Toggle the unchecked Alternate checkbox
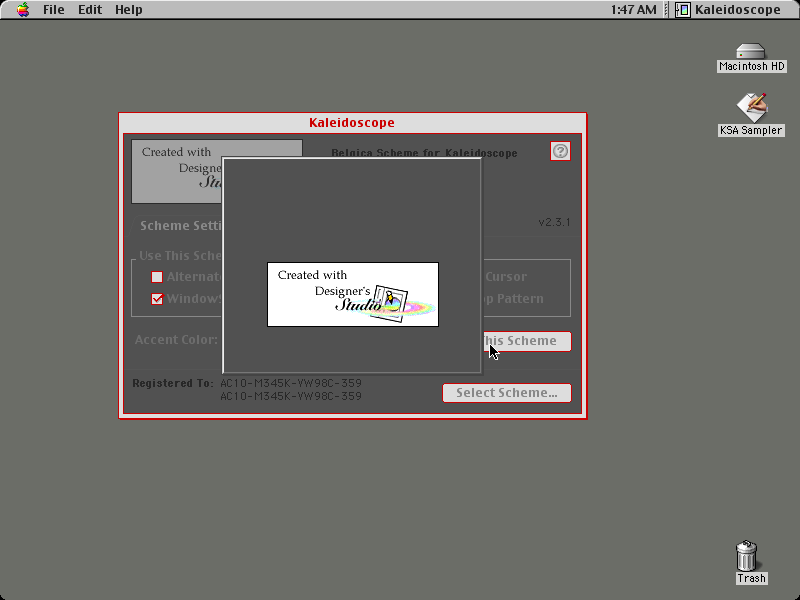 click(x=157, y=277)
